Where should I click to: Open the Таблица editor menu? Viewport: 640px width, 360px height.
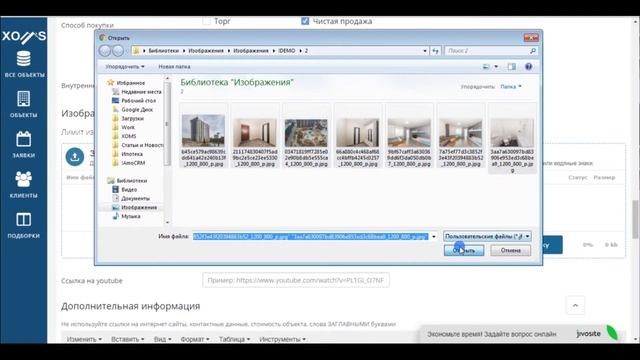234,339
